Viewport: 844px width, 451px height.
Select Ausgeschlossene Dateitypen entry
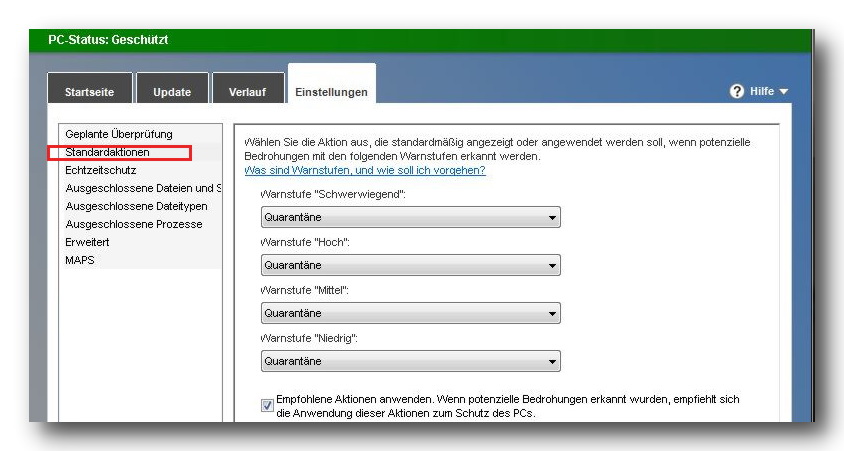tap(136, 206)
